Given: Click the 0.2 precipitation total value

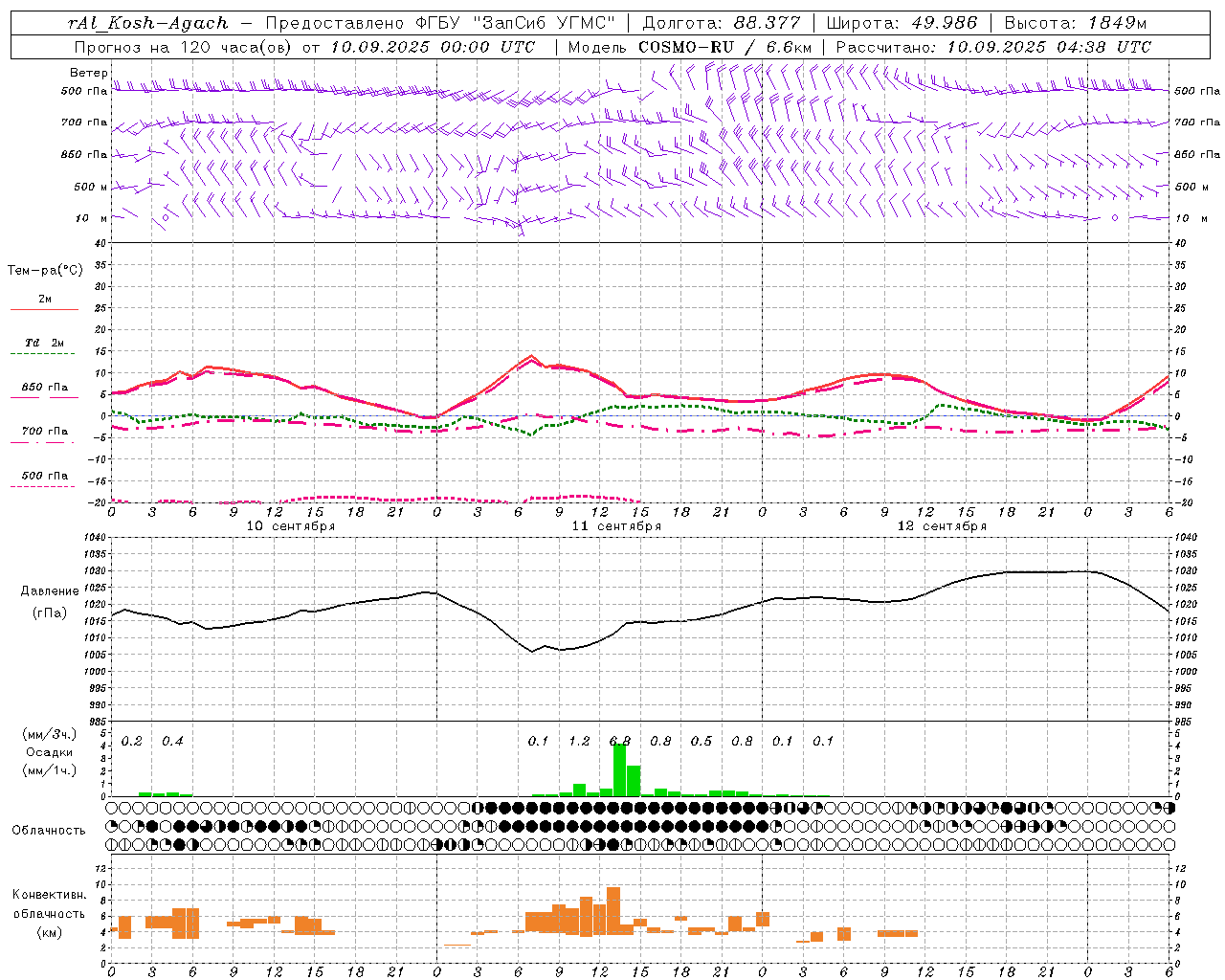Looking at the screenshot, I should [132, 742].
